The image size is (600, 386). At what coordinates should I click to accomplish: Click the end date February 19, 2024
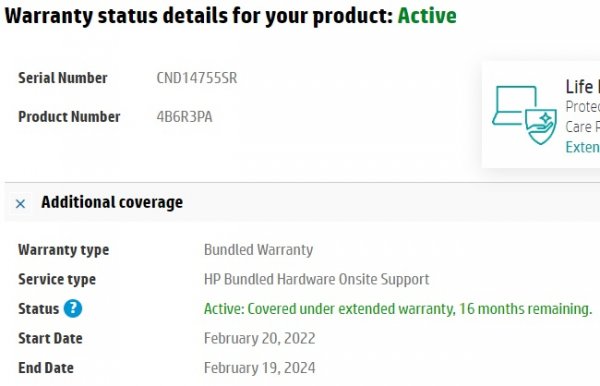[x=259, y=368]
